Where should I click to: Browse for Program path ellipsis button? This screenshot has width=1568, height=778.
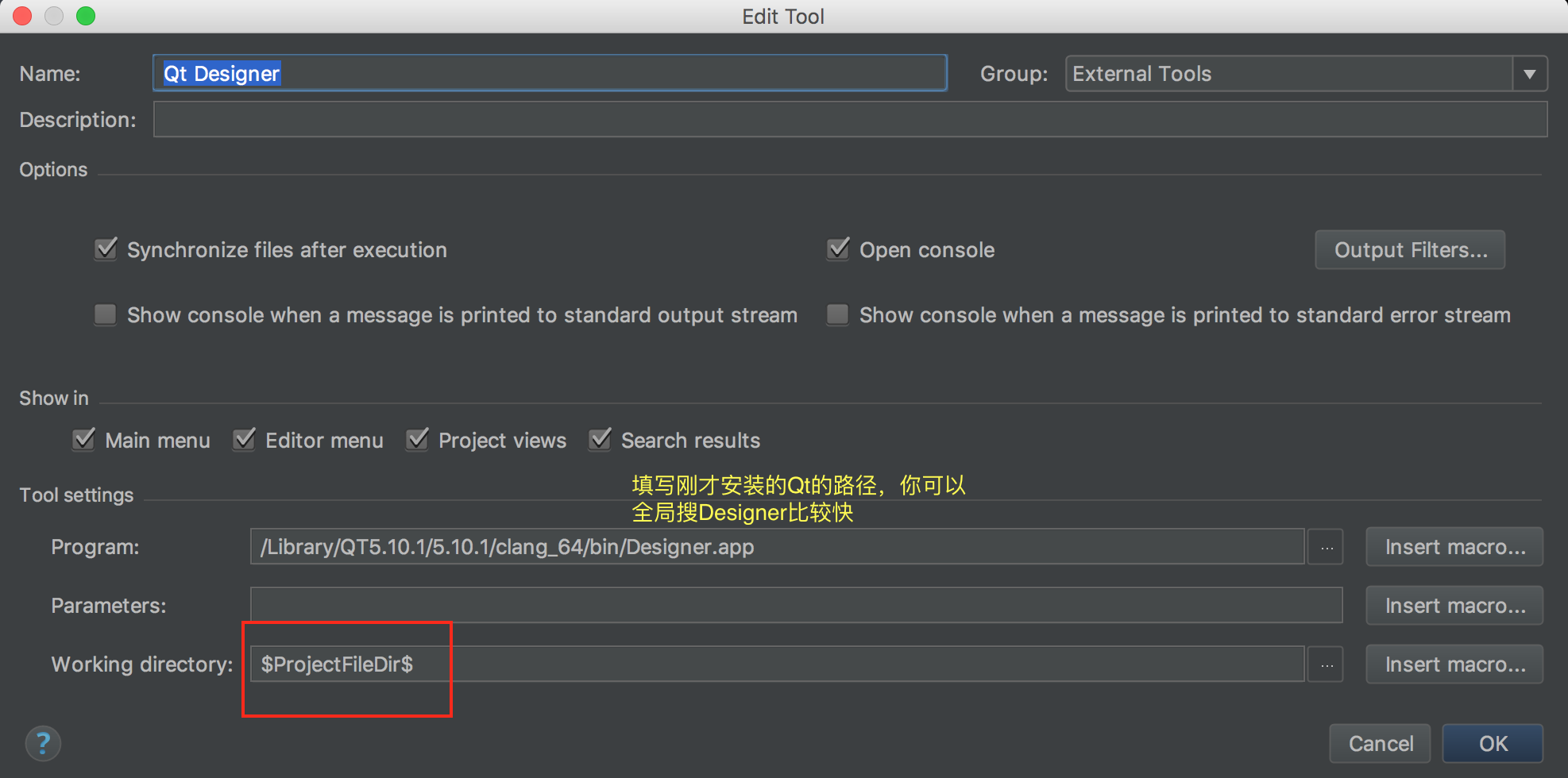pyautogui.click(x=1326, y=547)
